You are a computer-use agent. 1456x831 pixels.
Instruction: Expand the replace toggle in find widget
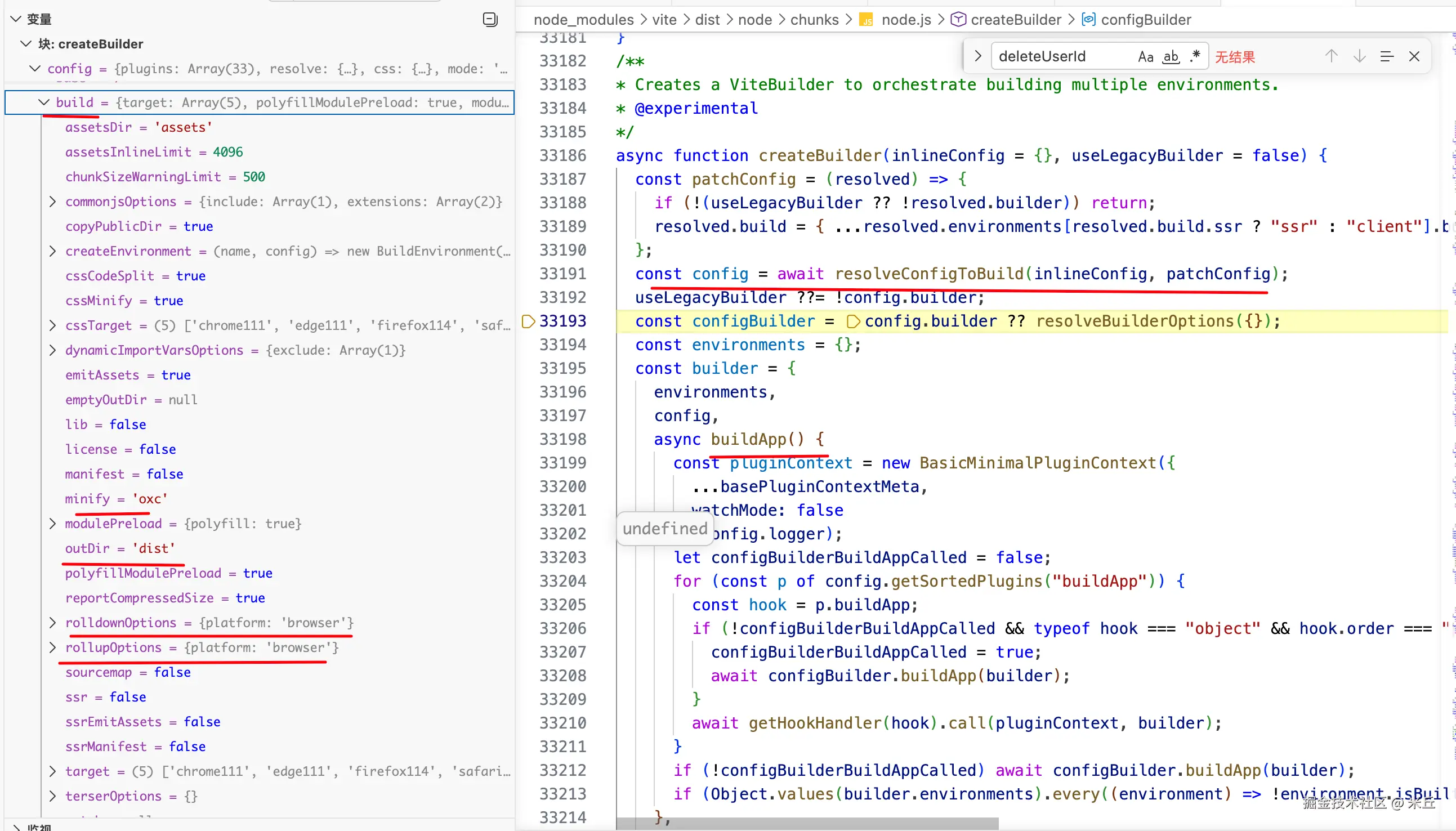(x=978, y=56)
